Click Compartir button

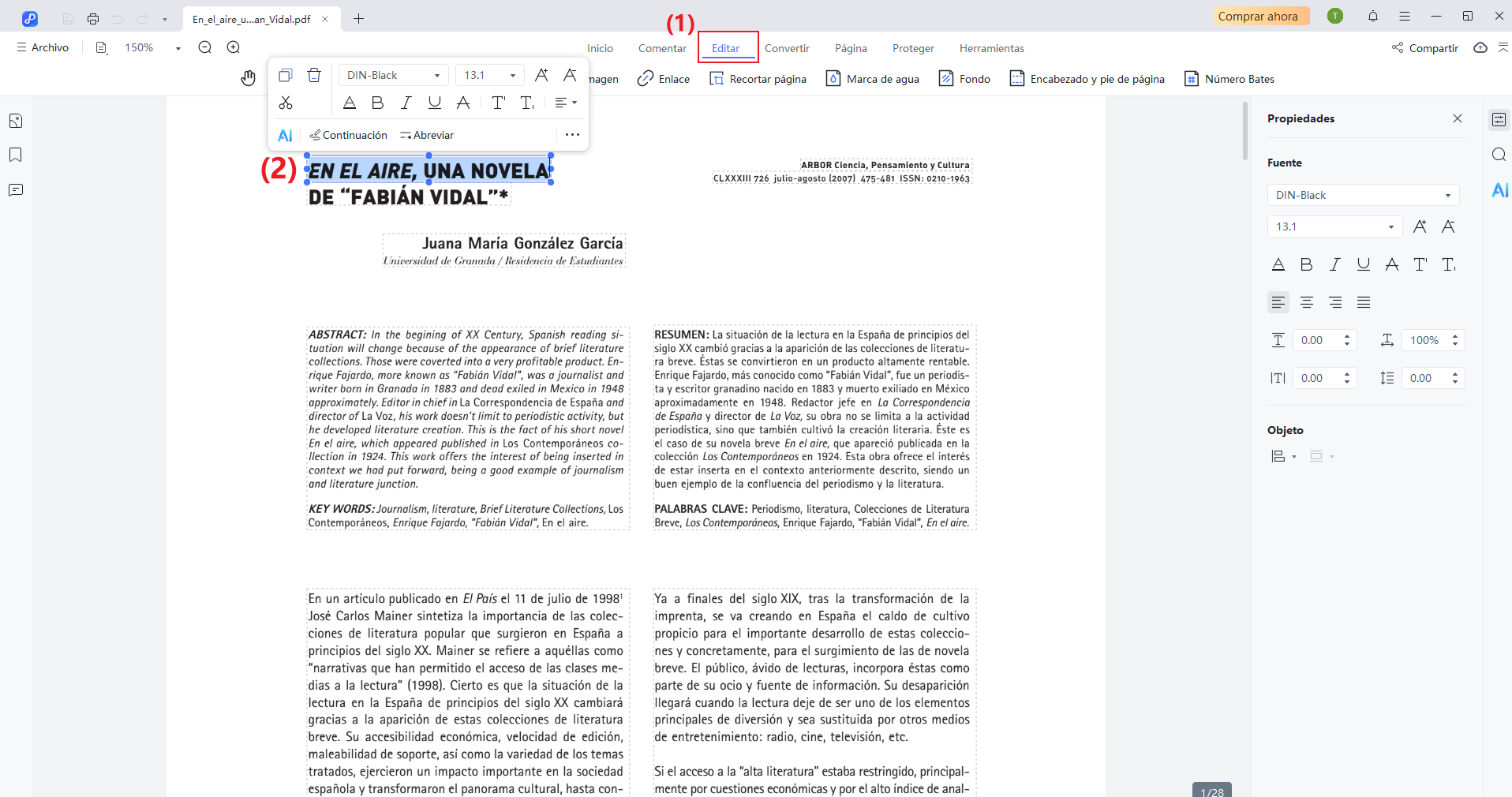click(x=1424, y=48)
